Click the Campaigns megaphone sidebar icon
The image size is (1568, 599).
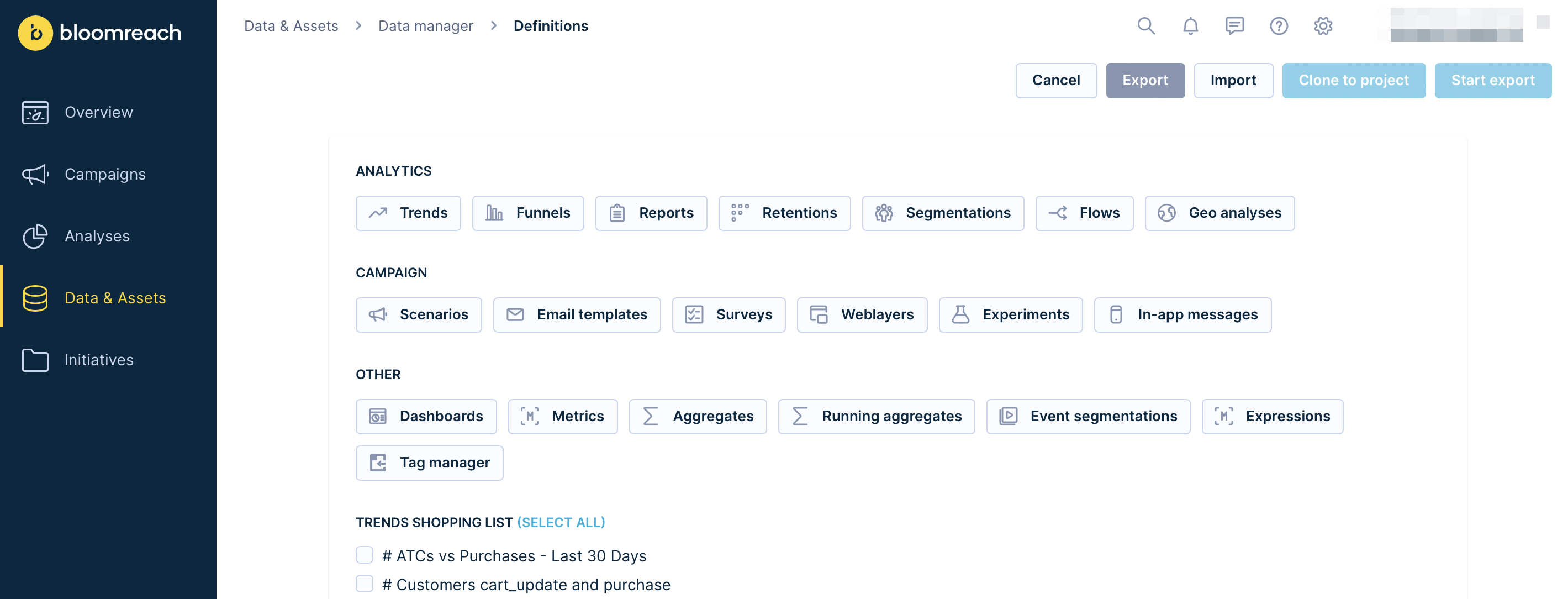coord(35,174)
